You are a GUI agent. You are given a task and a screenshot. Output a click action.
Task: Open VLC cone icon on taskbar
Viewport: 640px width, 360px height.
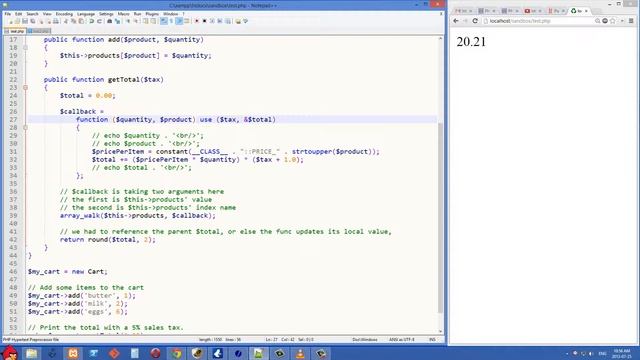click(x=300, y=353)
